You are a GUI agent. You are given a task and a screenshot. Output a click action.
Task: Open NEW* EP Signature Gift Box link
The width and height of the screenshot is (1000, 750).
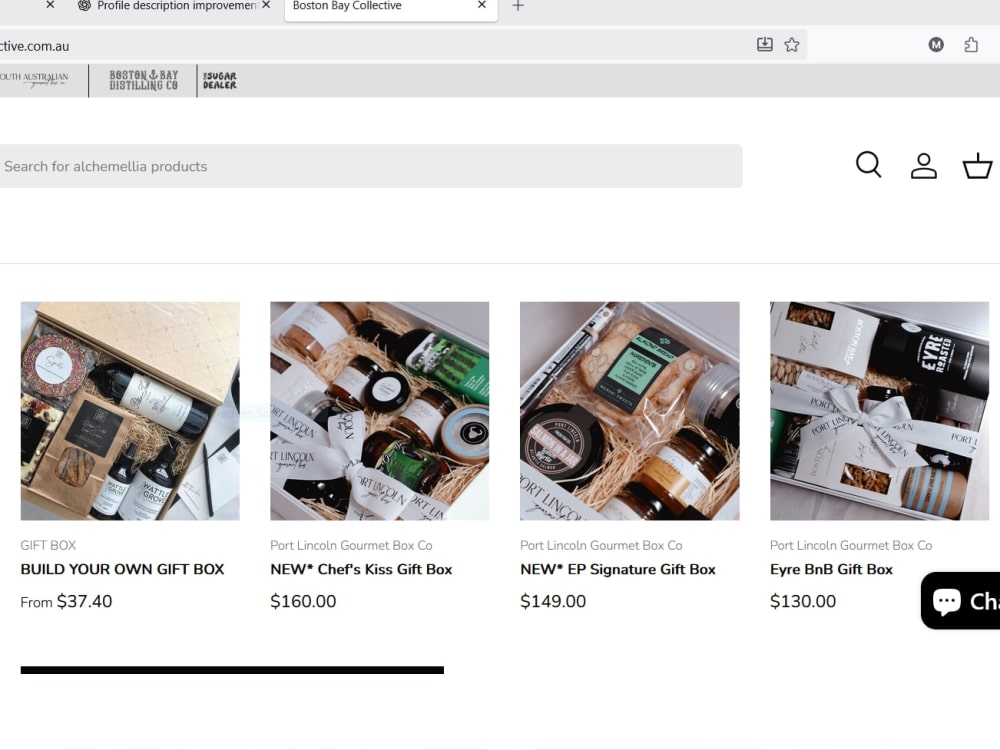618,570
